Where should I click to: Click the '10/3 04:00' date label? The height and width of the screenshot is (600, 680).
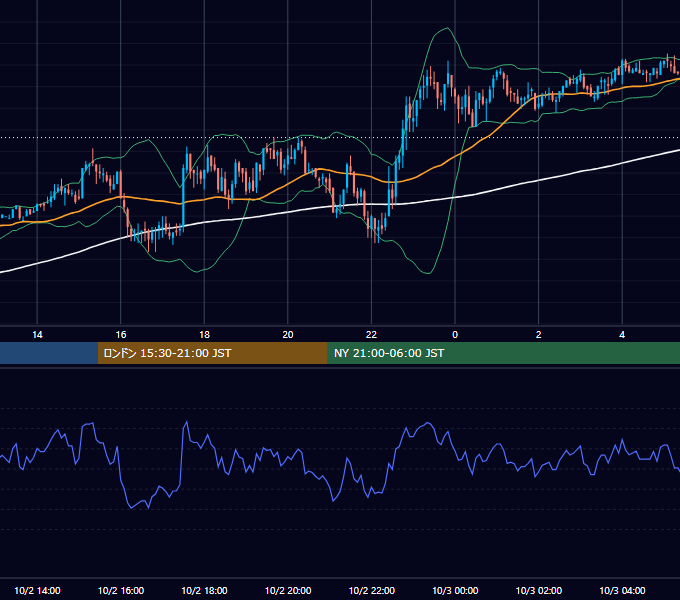622,590
